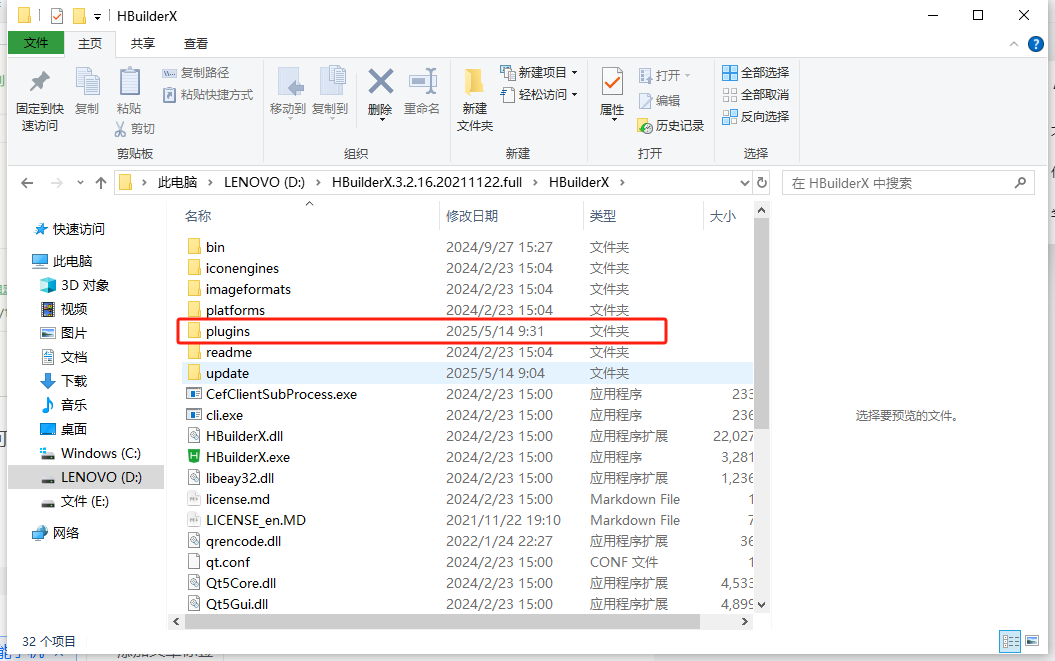
Task: Select the qt.conf file
Action: (x=467, y=562)
